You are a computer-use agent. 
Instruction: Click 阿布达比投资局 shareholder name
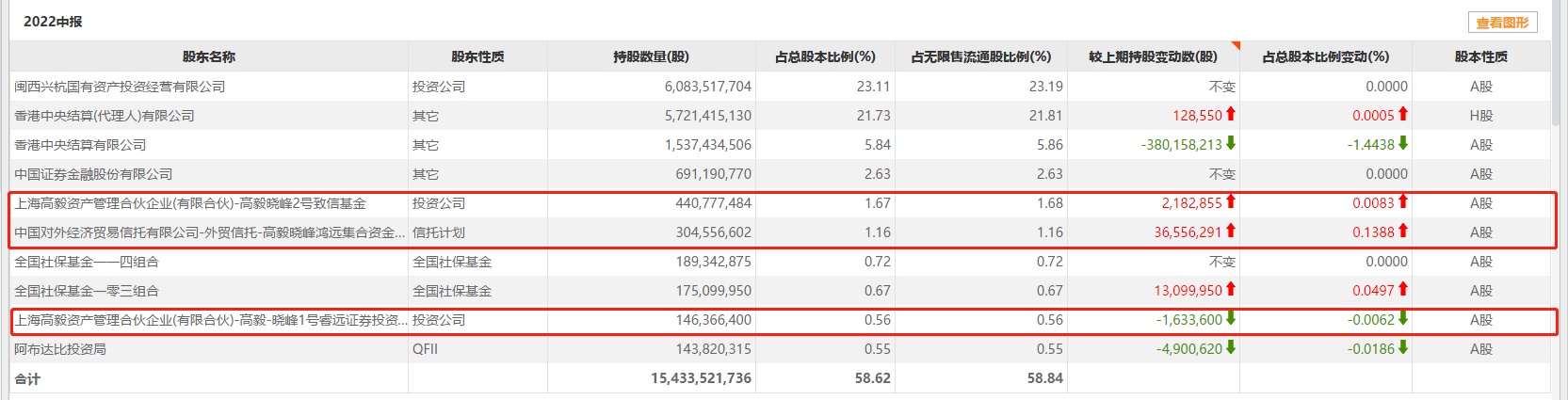click(60, 349)
